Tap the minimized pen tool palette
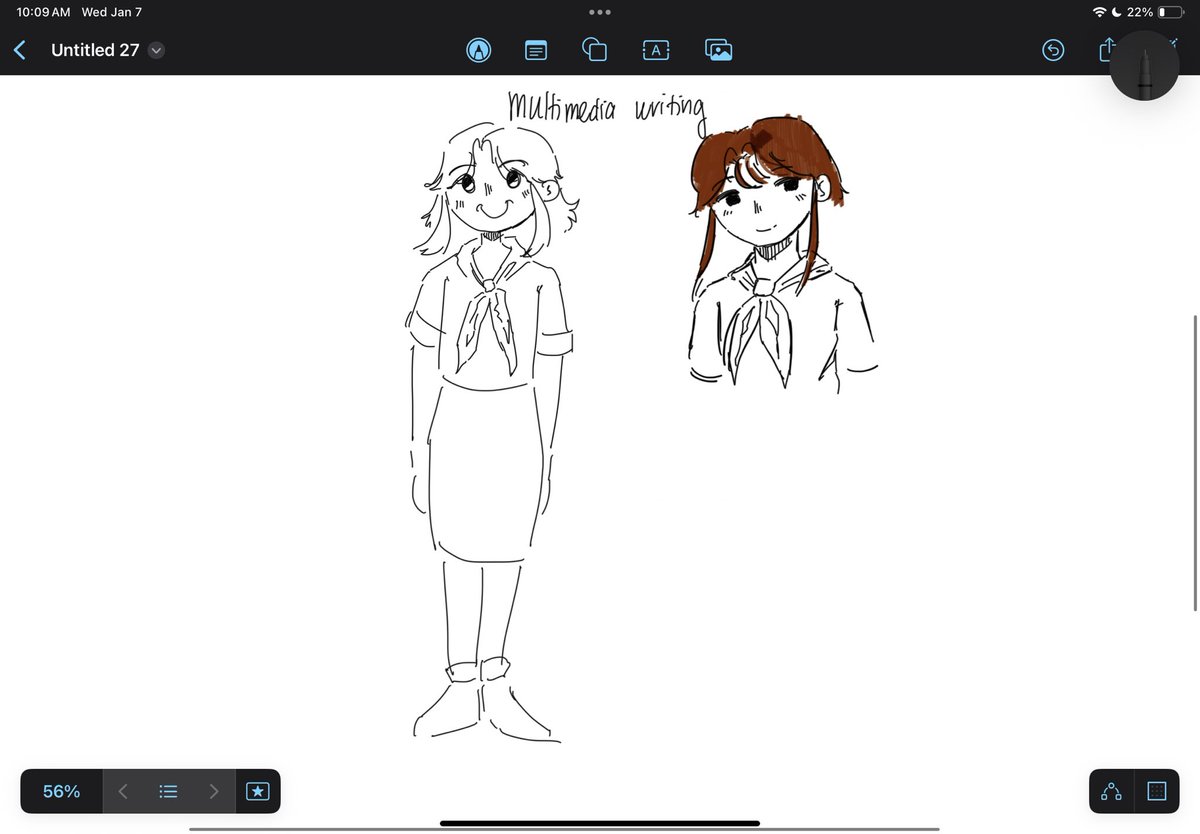Image resolution: width=1200 pixels, height=834 pixels. [1145, 66]
